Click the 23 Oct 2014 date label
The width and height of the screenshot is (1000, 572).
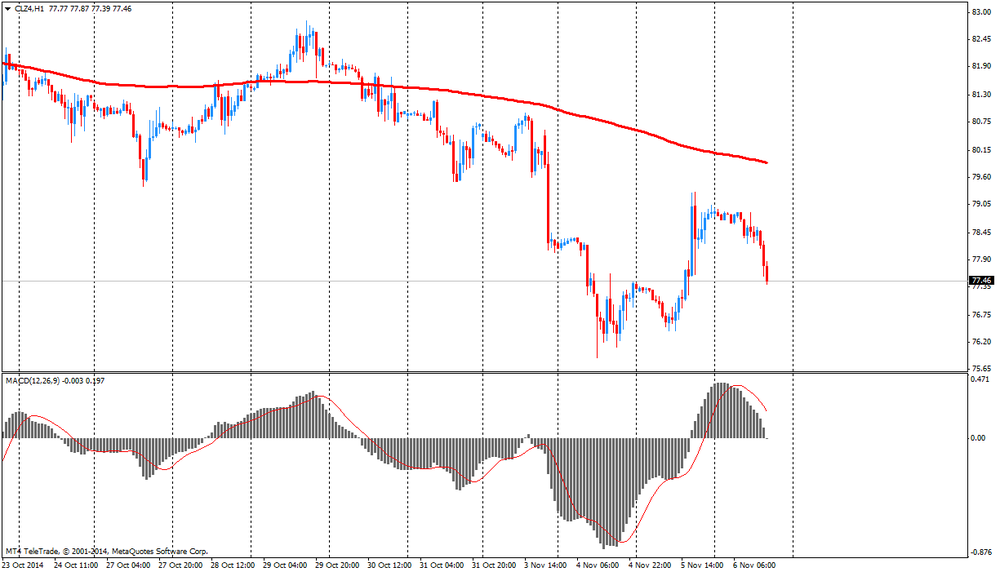click(23, 565)
